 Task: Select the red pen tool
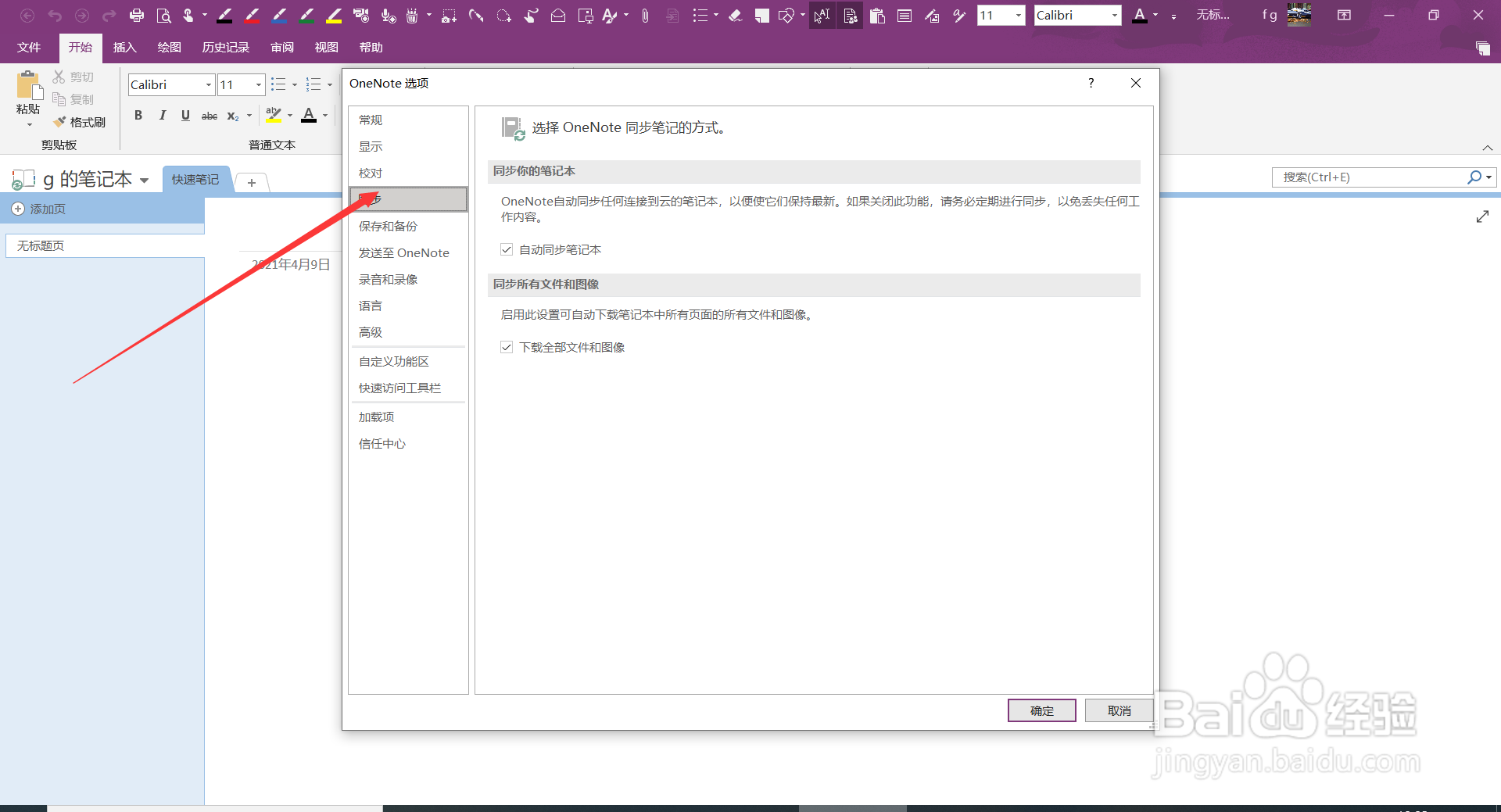click(x=252, y=15)
